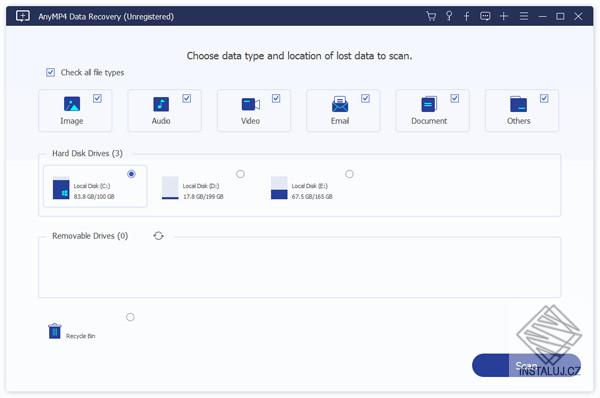This screenshot has height=398, width=600.
Task: Click the key register icon
Action: pos(449,16)
